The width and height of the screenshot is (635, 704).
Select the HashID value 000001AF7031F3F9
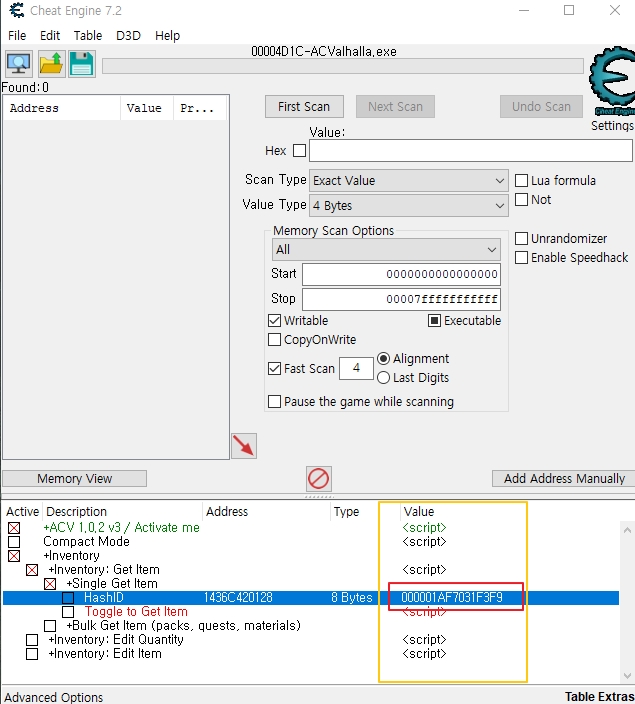[x=452, y=597]
